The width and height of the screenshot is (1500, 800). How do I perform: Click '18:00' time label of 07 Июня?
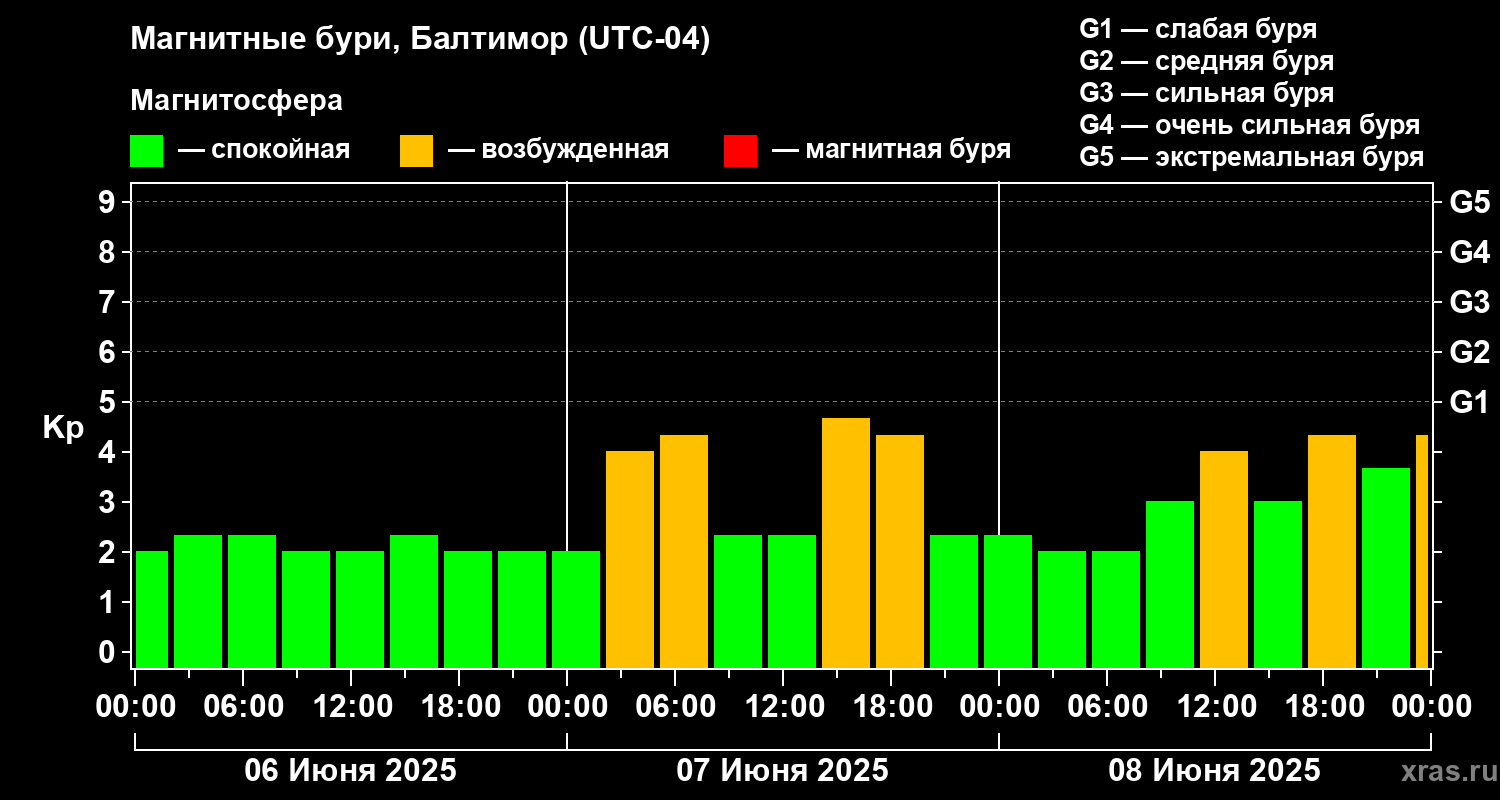tap(891, 707)
